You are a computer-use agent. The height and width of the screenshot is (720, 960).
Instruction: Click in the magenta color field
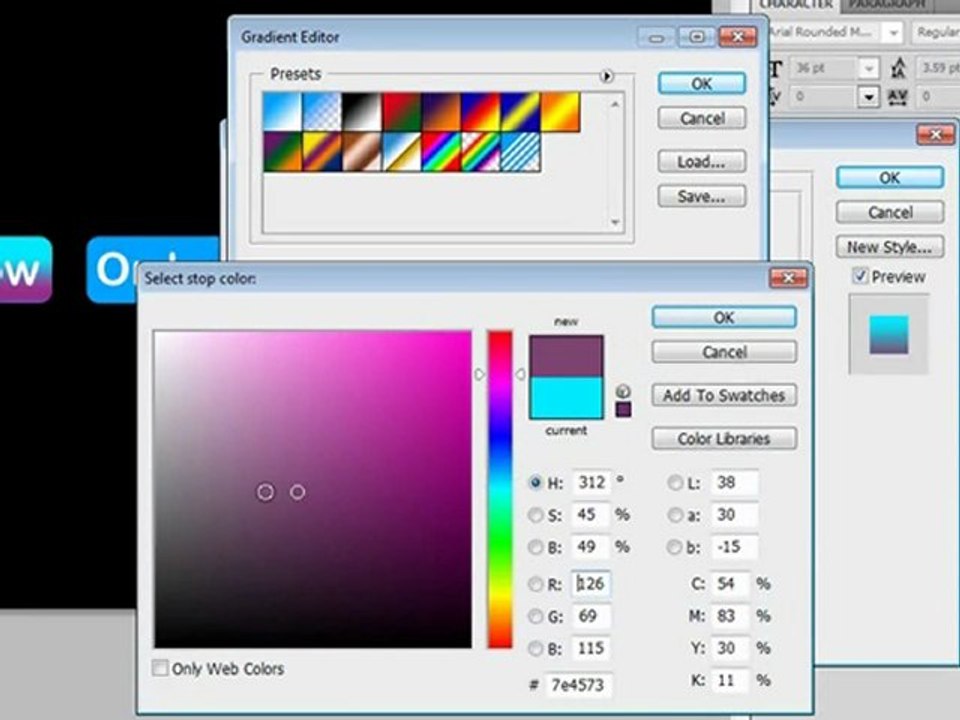tap(313, 489)
